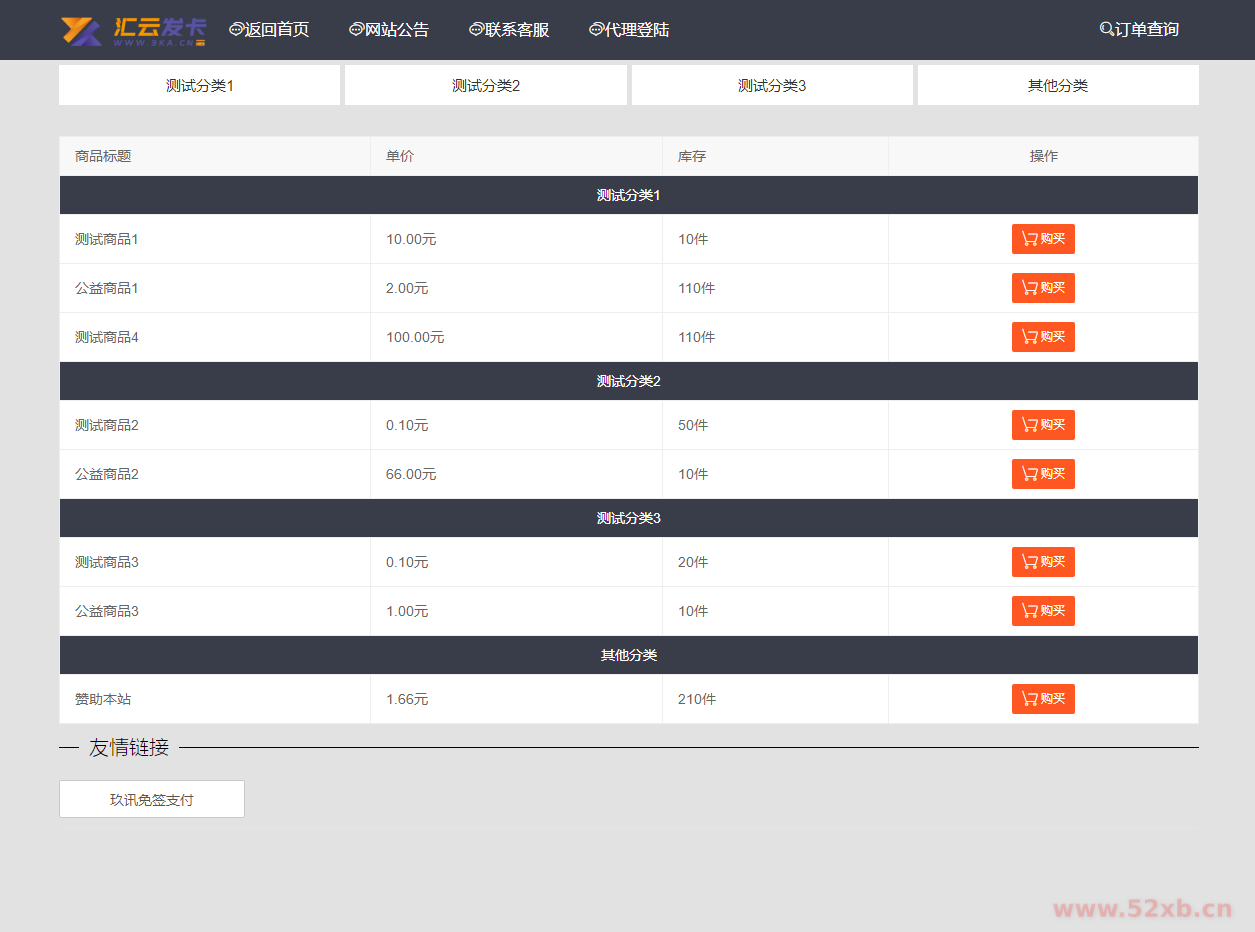The width and height of the screenshot is (1255, 932).
Task: Click the face icon beside 代理登陆
Action: tap(596, 30)
